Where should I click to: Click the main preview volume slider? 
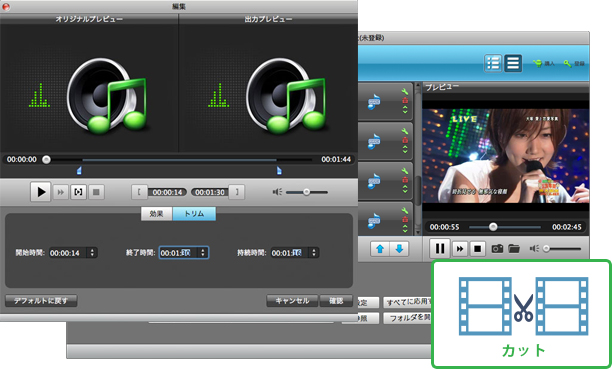tap(562, 249)
